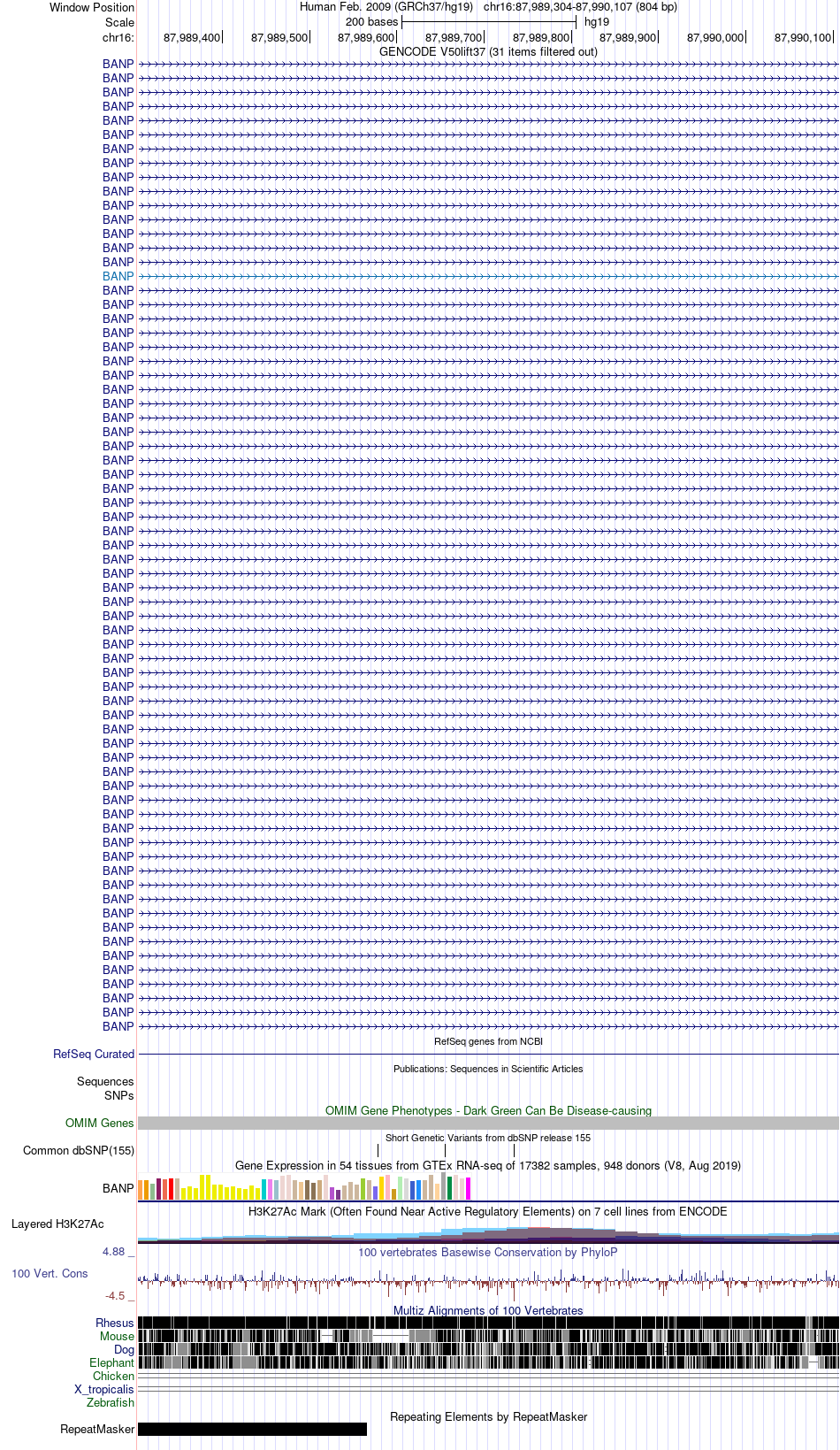Click the 100 Vert. Cons label

click(x=50, y=1273)
